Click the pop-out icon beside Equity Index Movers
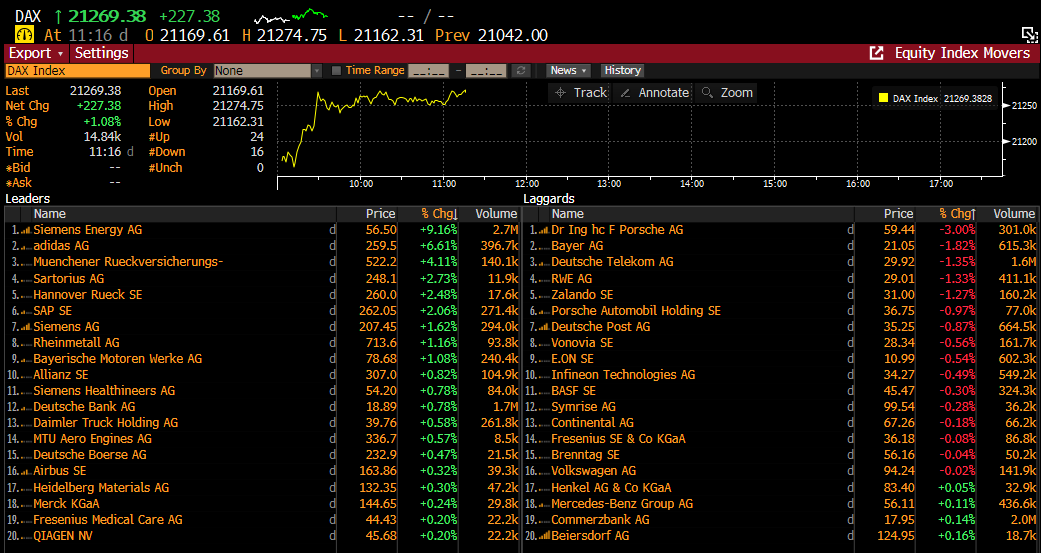1041x553 pixels. pos(876,53)
